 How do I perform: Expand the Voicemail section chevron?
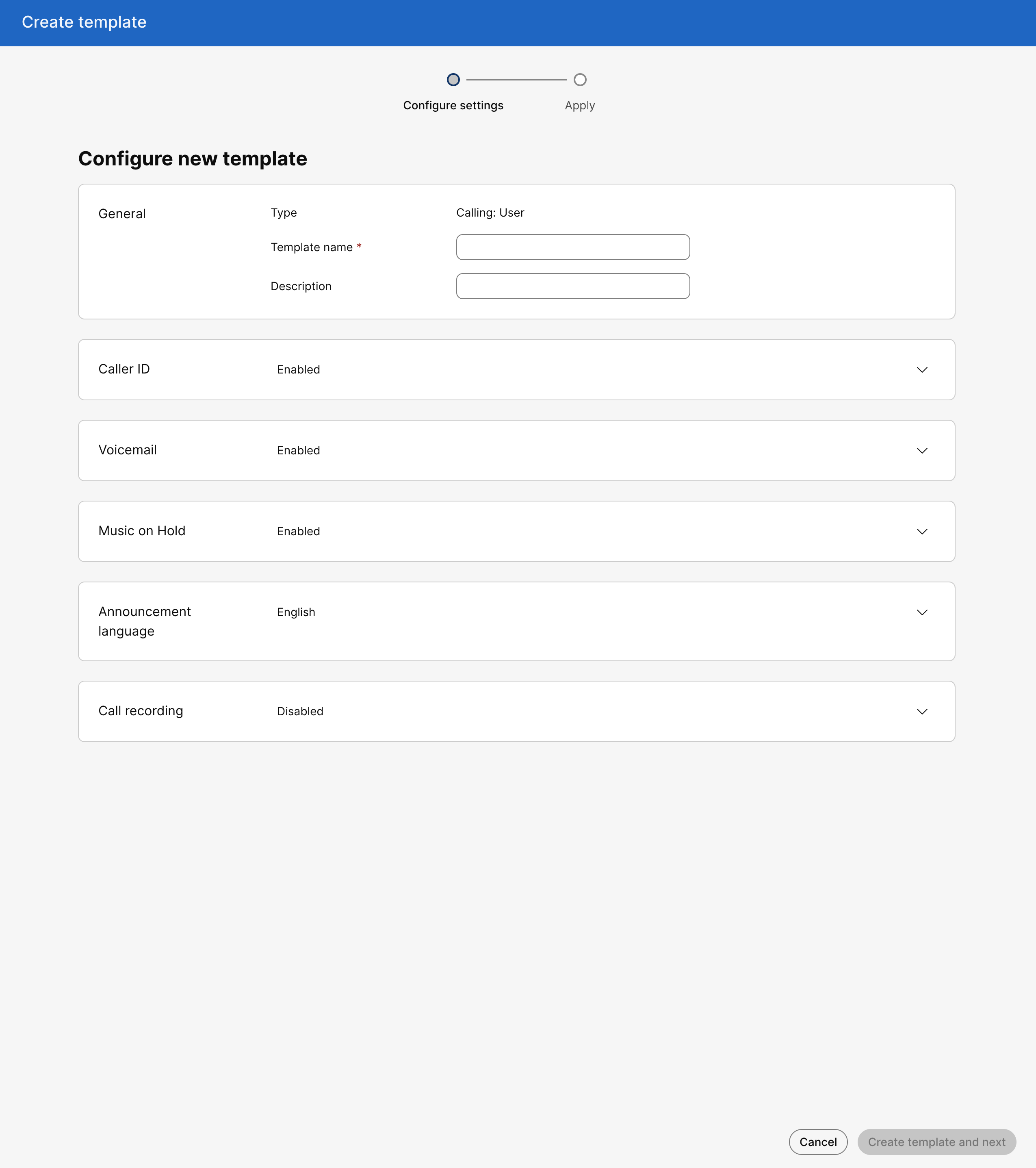[922, 451]
